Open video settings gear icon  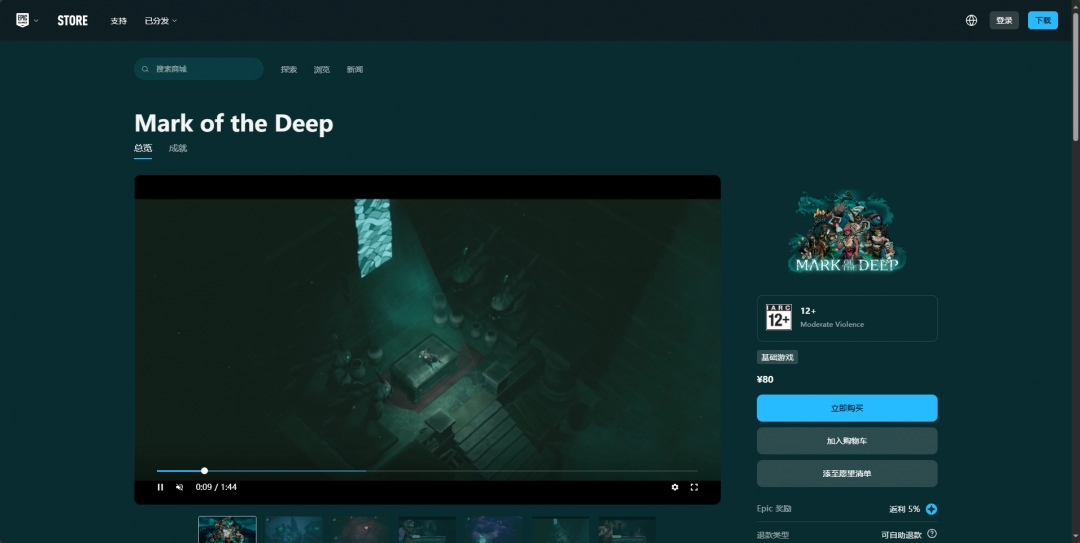[x=675, y=487]
